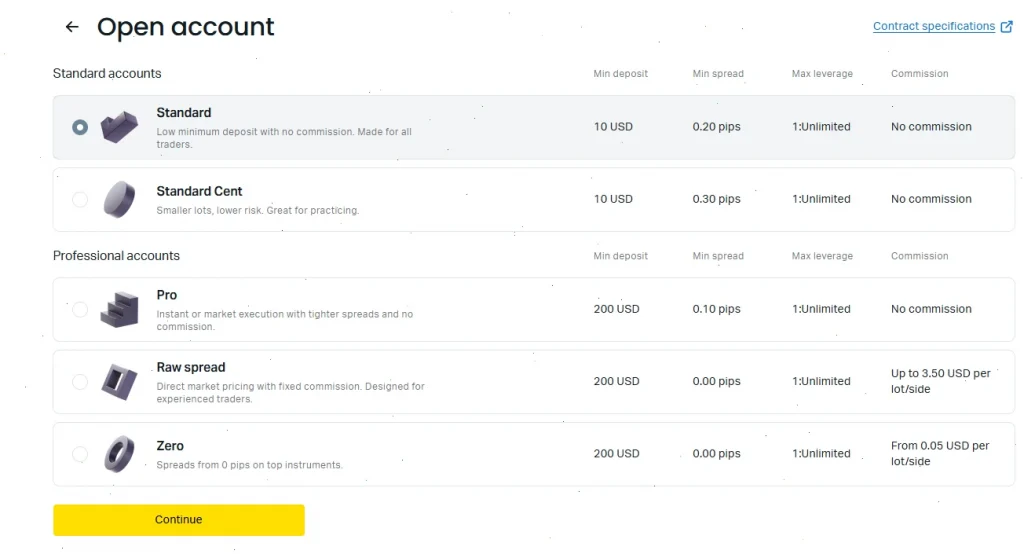Click the Standard account icon
Viewport: 1024px width, 554px height.
coord(120,127)
